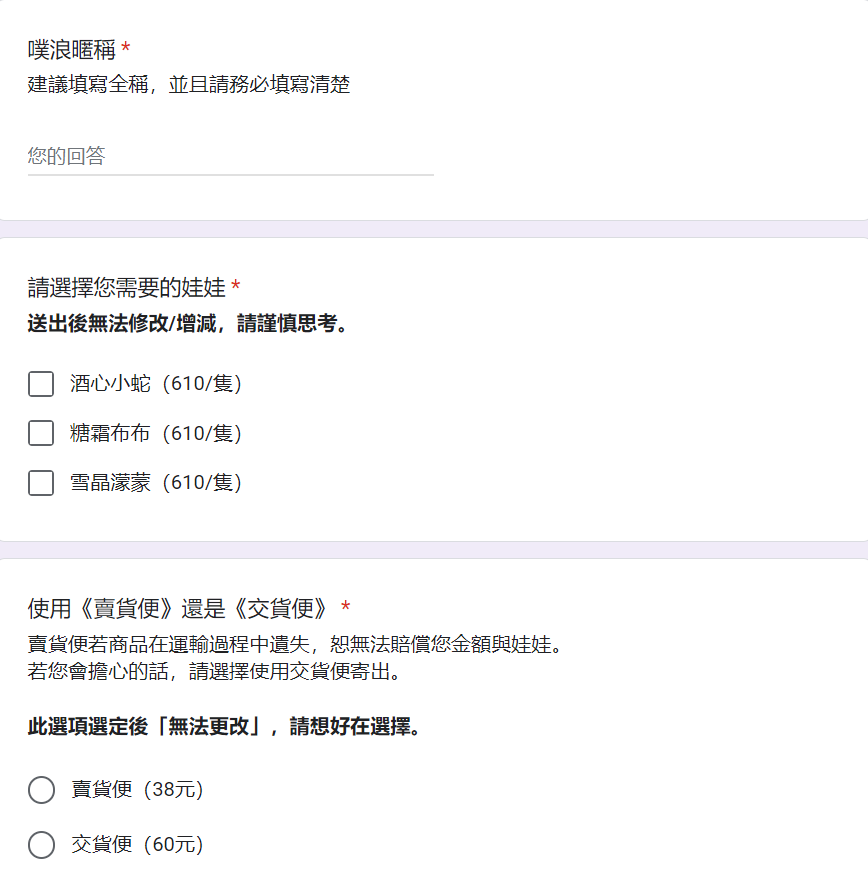The width and height of the screenshot is (868, 872).
Task: Enable the 雪晶濛蒙 checkbox
Action: pos(41,483)
